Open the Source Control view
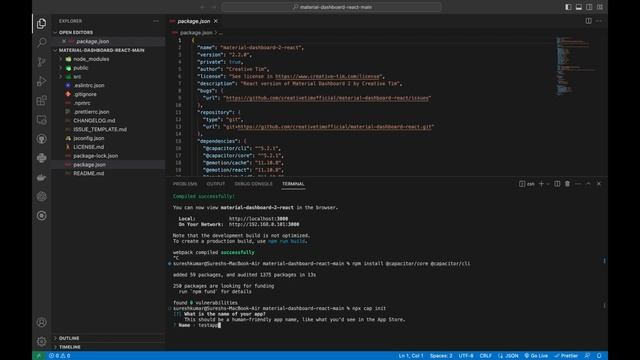The width and height of the screenshot is (640, 360). tap(41, 62)
